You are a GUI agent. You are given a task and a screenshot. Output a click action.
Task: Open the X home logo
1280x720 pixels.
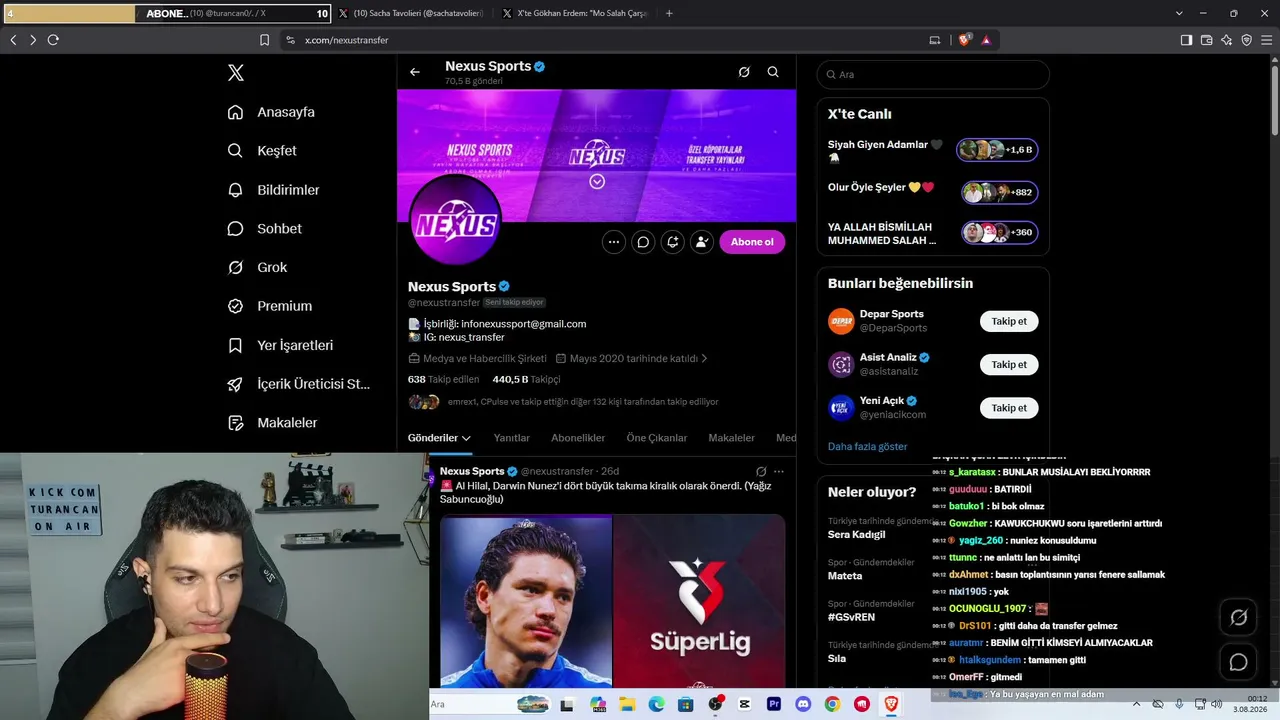click(x=236, y=73)
